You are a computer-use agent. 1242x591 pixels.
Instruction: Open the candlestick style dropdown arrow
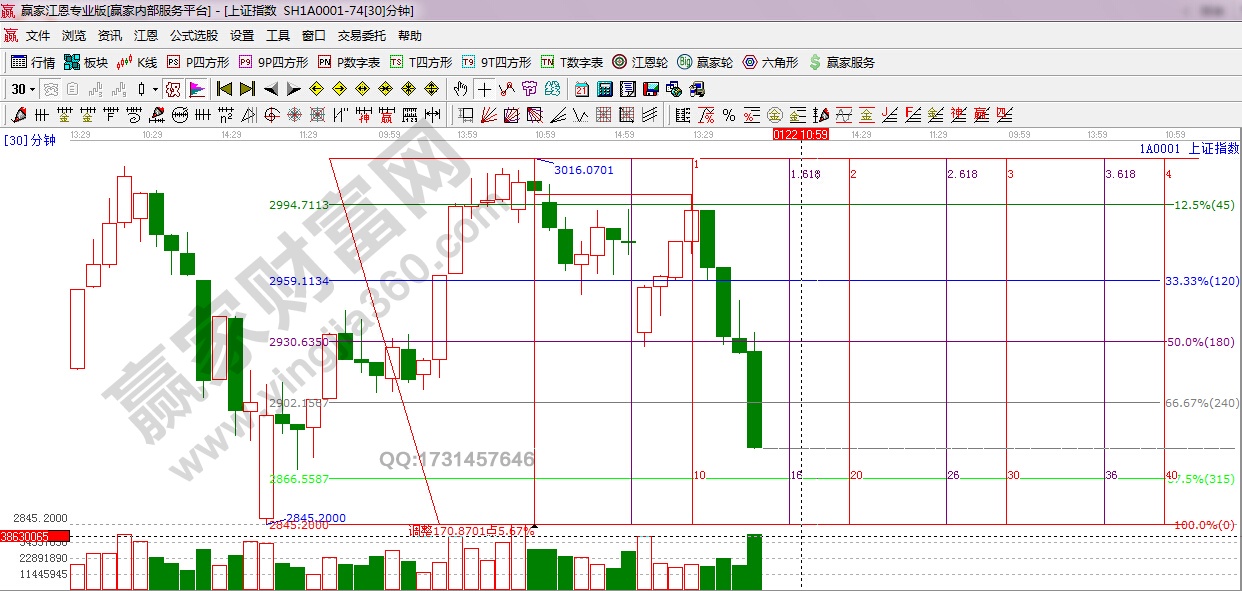click(x=155, y=89)
